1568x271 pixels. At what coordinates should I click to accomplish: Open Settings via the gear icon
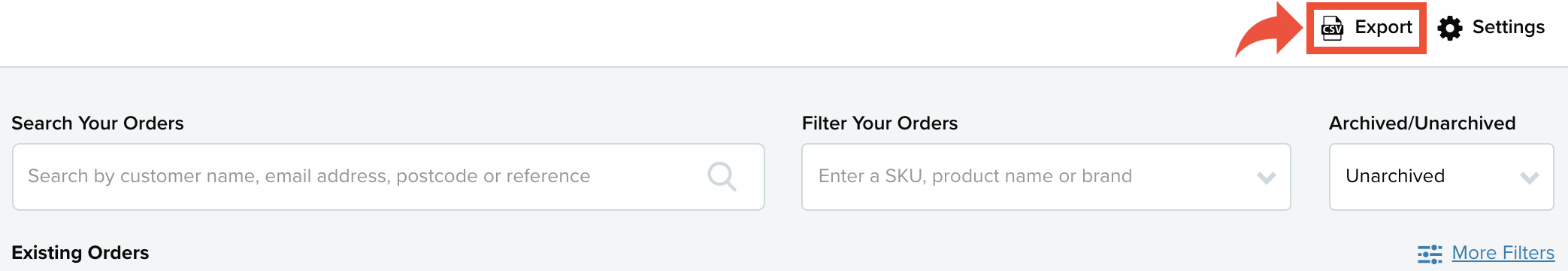(x=1450, y=28)
